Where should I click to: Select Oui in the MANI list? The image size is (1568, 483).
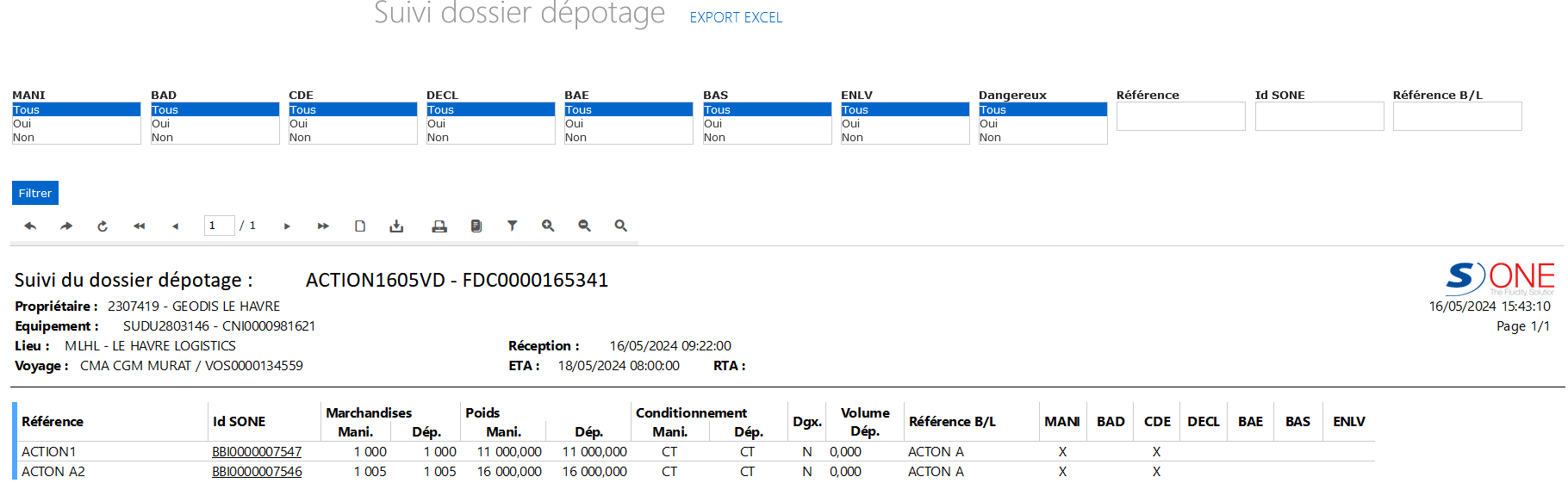[x=76, y=123]
